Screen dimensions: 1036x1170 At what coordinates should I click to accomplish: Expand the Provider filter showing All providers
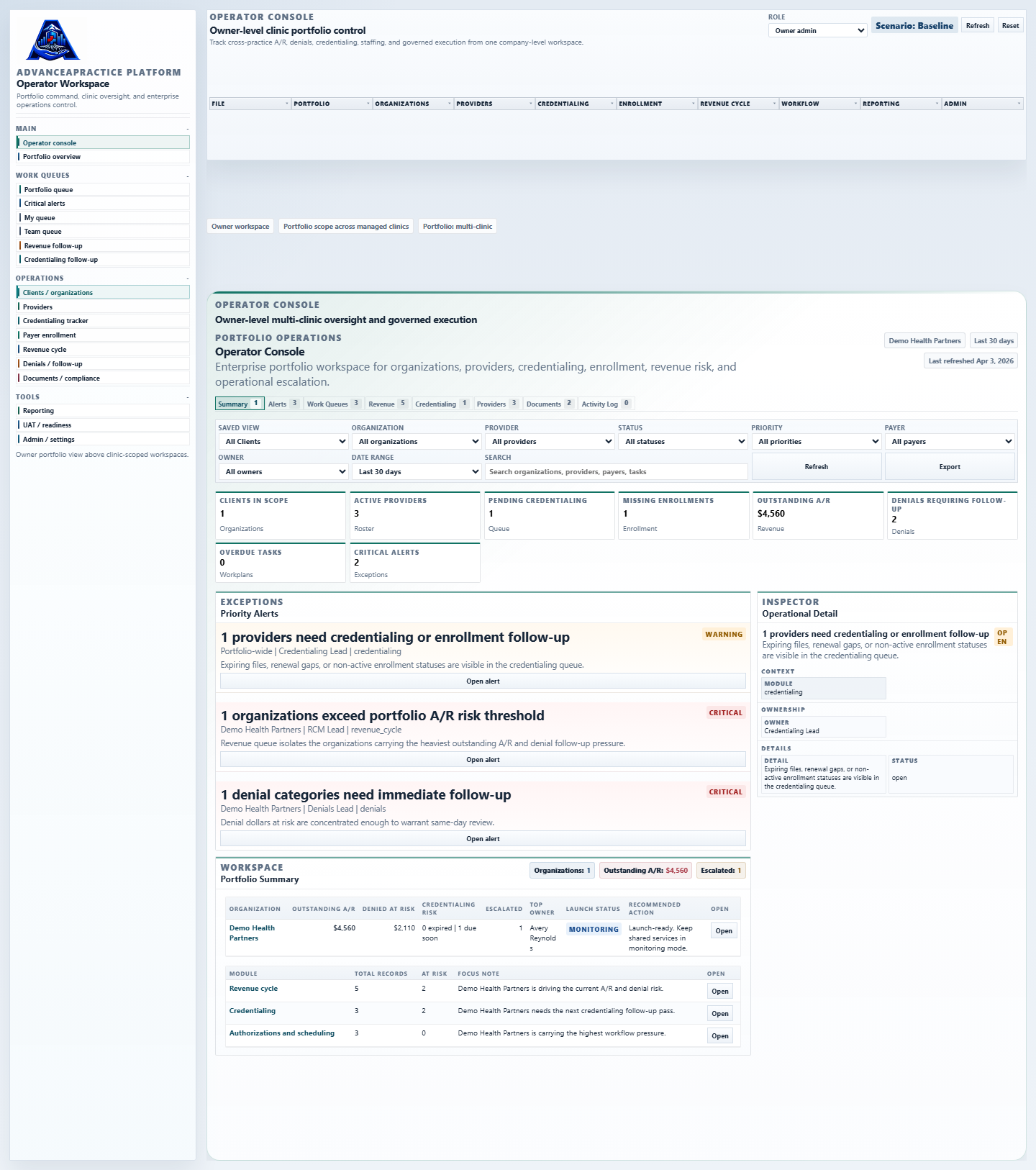550,442
